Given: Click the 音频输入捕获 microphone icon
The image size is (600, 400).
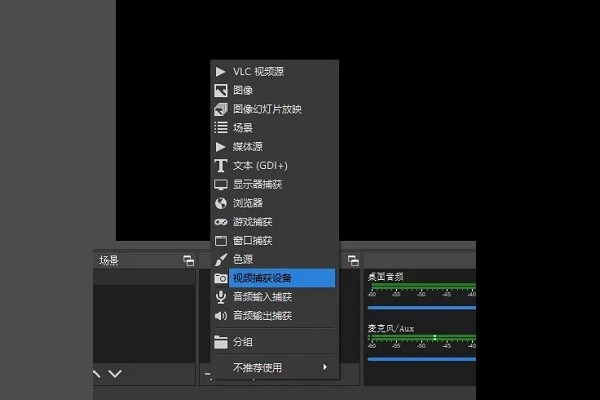Looking at the screenshot, I should [x=221, y=297].
